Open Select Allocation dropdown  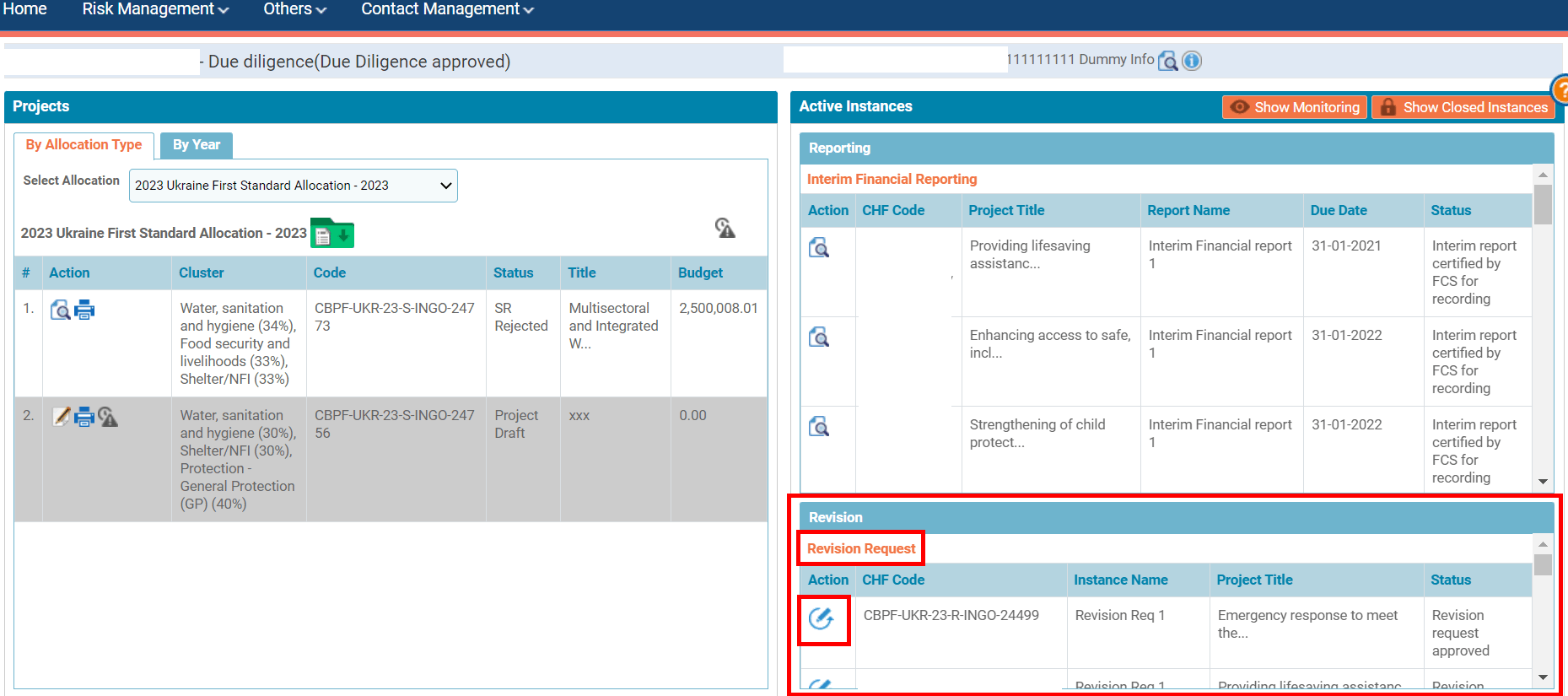293,186
